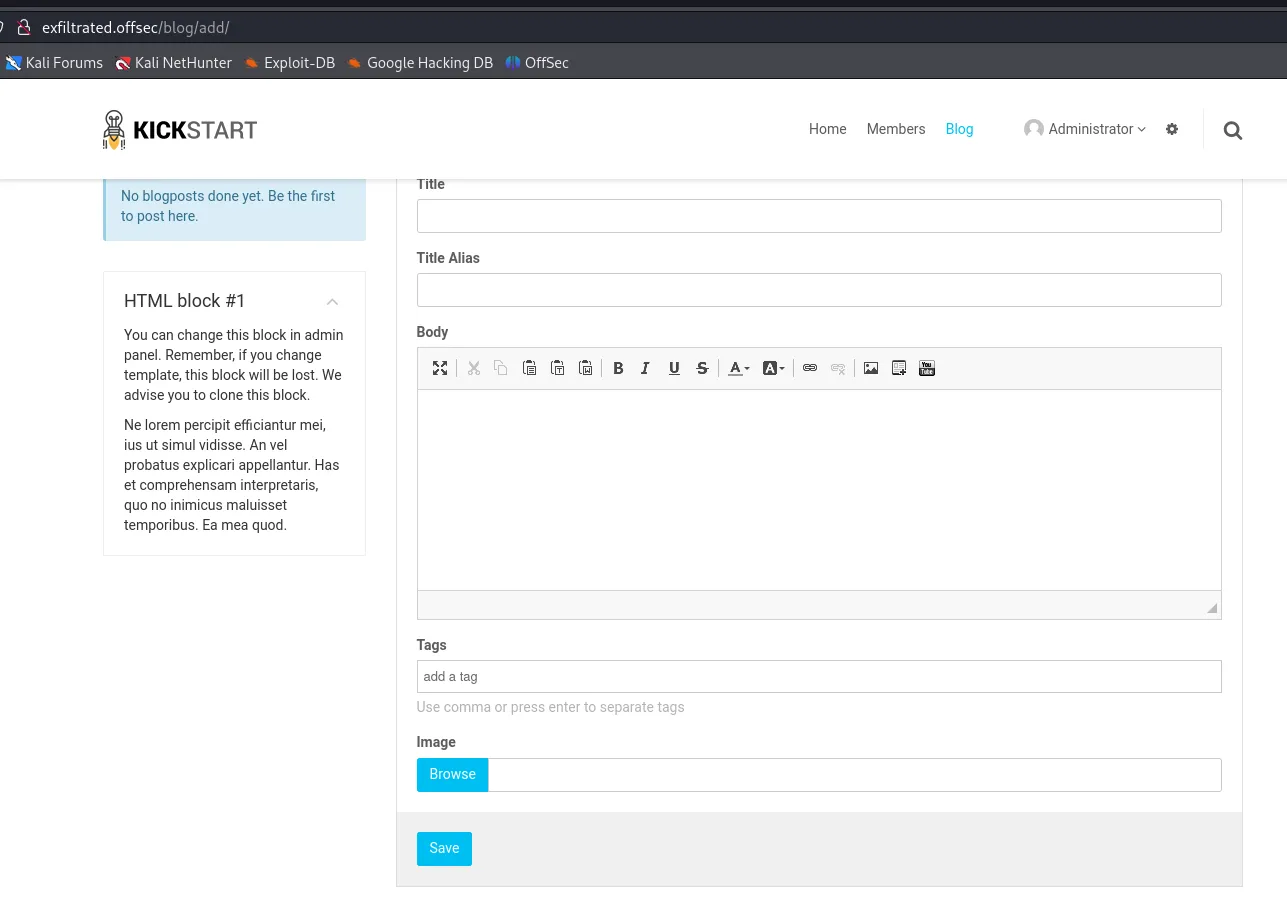Click the Kickstart logo
Viewport: 1287px width, 898px height.
coord(180,130)
